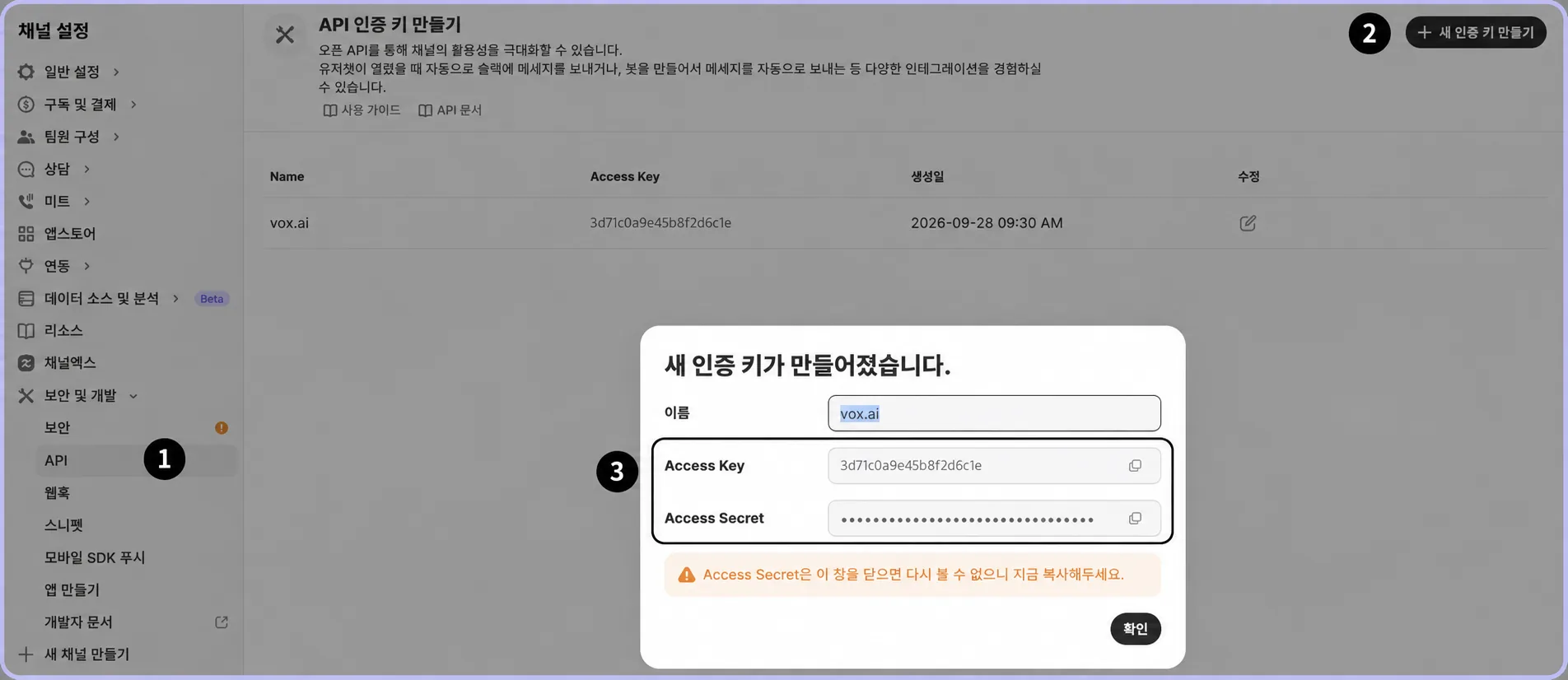Click the plus icon for 새 채널 만들기
1568x680 pixels.
26,654
